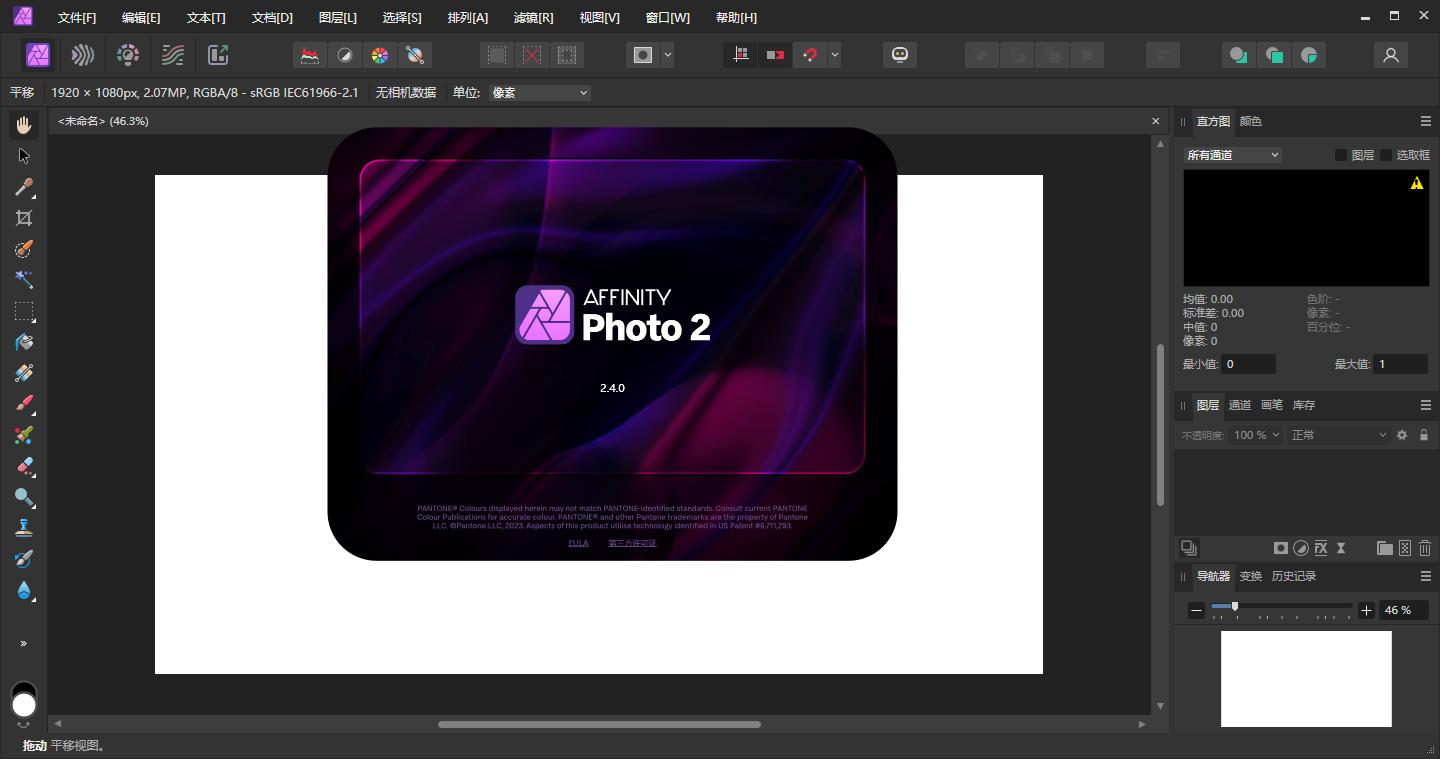
Task: Apply Auto Contrast from toolbar
Action: tap(344, 55)
